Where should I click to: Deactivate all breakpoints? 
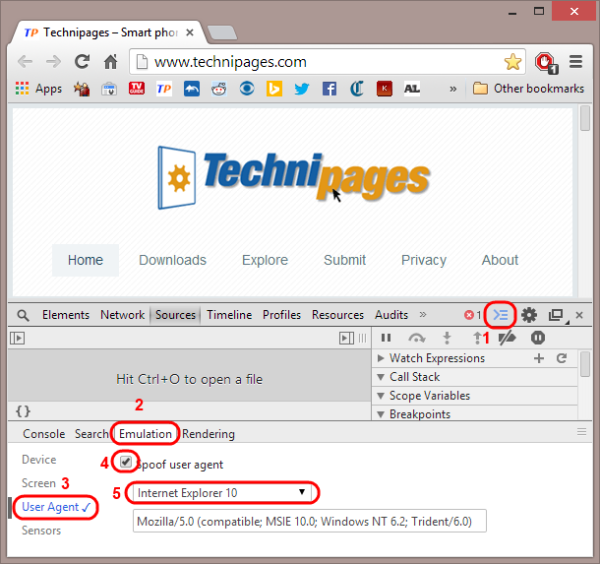[x=507, y=338]
